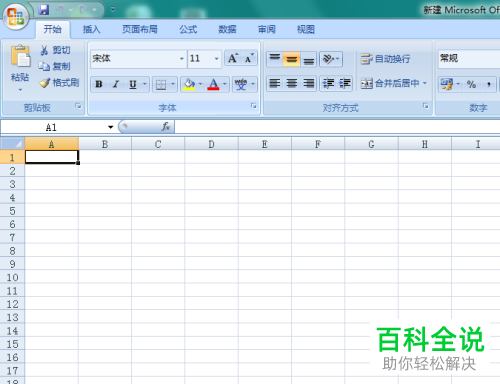Viewport: 500px width, 384px height.
Task: Set top vertical alignment
Action: point(275,59)
